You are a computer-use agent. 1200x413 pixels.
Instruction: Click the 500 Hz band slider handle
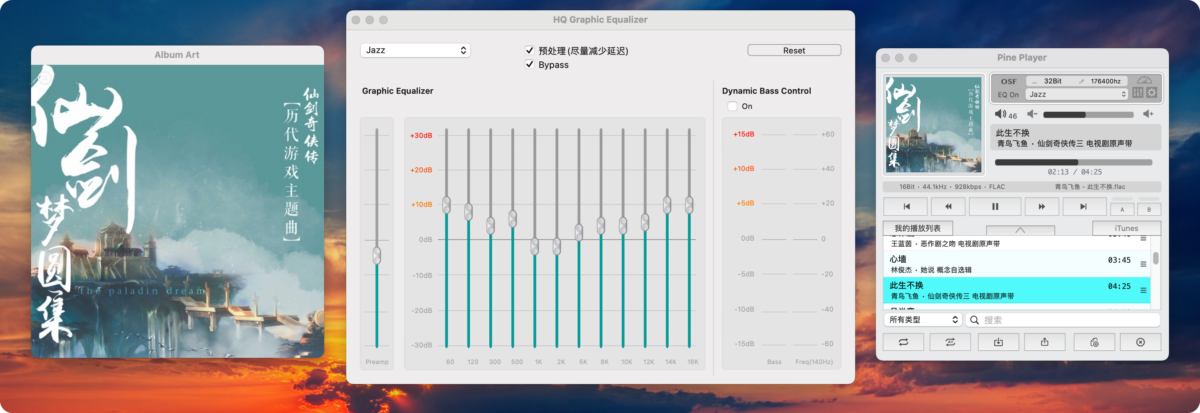(x=512, y=218)
